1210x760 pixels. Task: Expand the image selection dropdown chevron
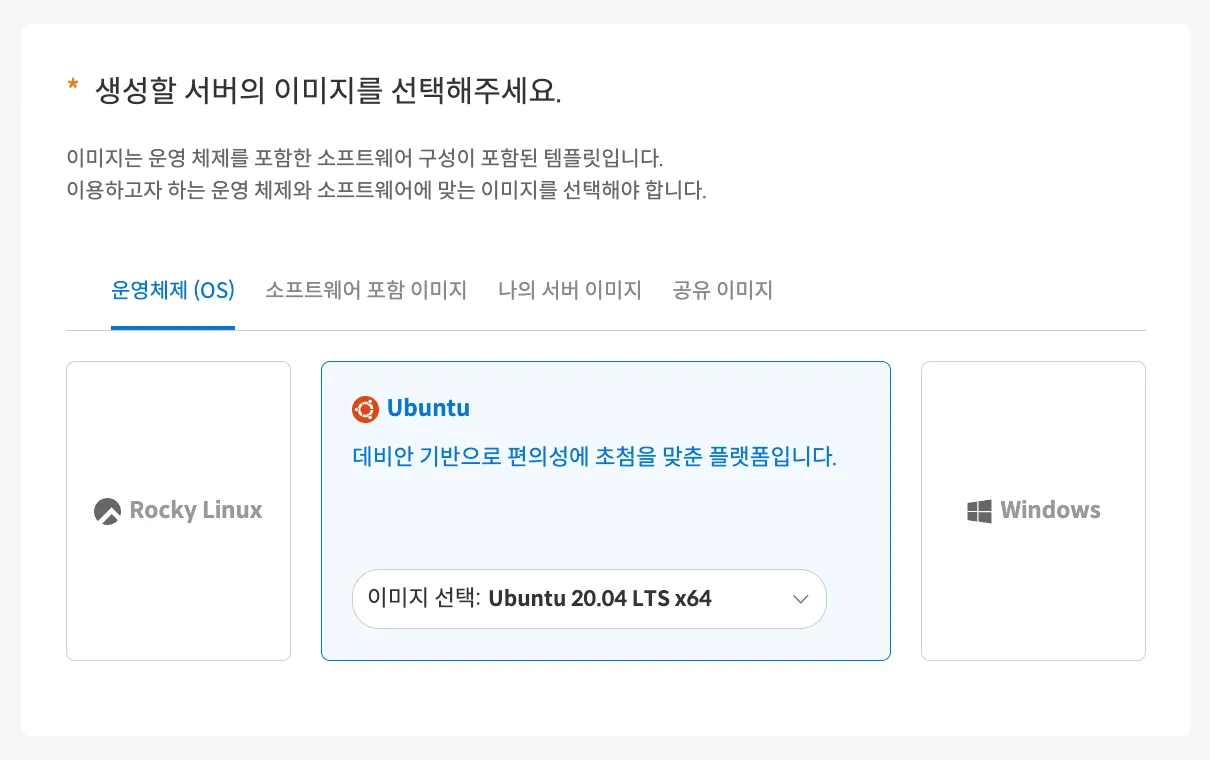coord(800,599)
